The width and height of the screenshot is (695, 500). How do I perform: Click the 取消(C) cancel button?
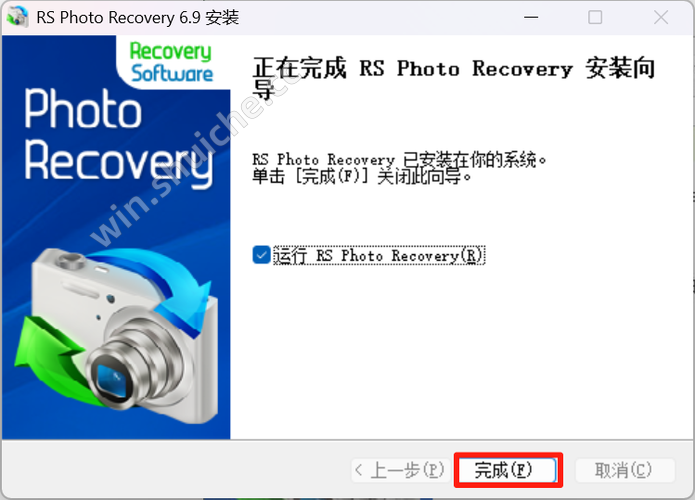pos(625,470)
